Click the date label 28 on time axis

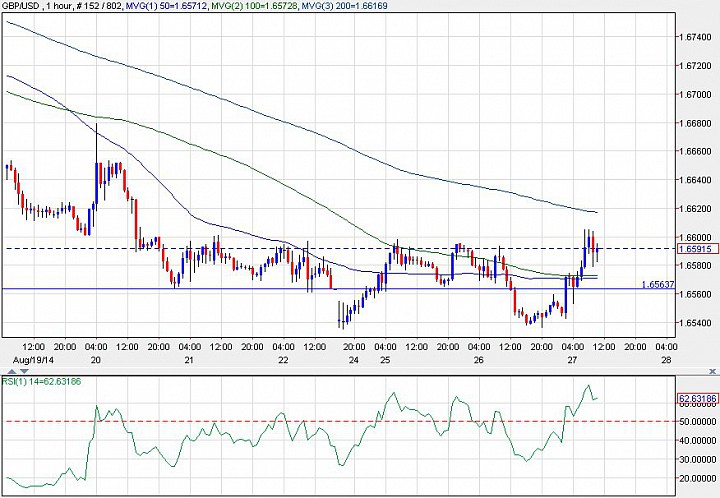tap(667, 360)
